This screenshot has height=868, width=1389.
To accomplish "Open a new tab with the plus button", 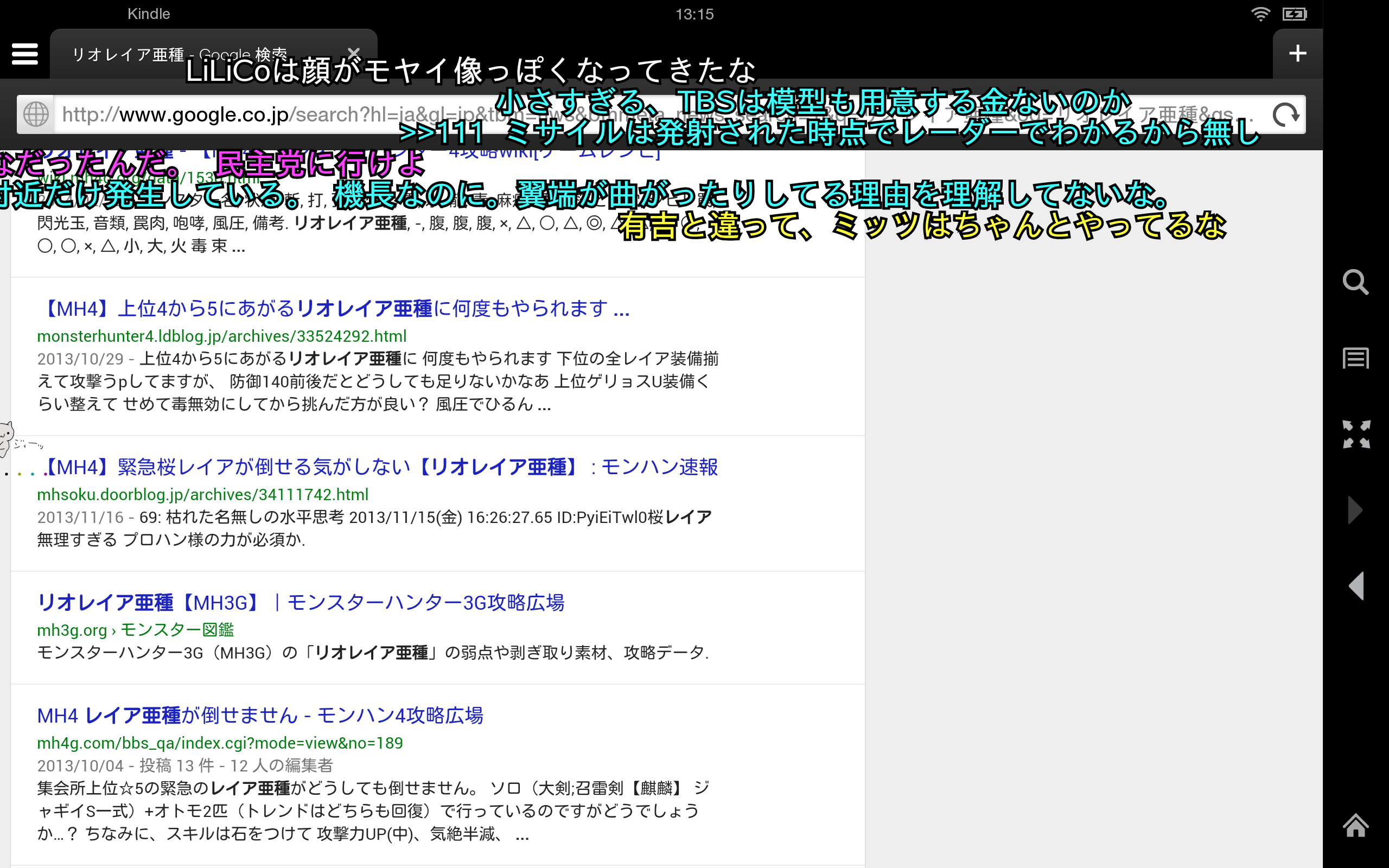I will click(1297, 53).
